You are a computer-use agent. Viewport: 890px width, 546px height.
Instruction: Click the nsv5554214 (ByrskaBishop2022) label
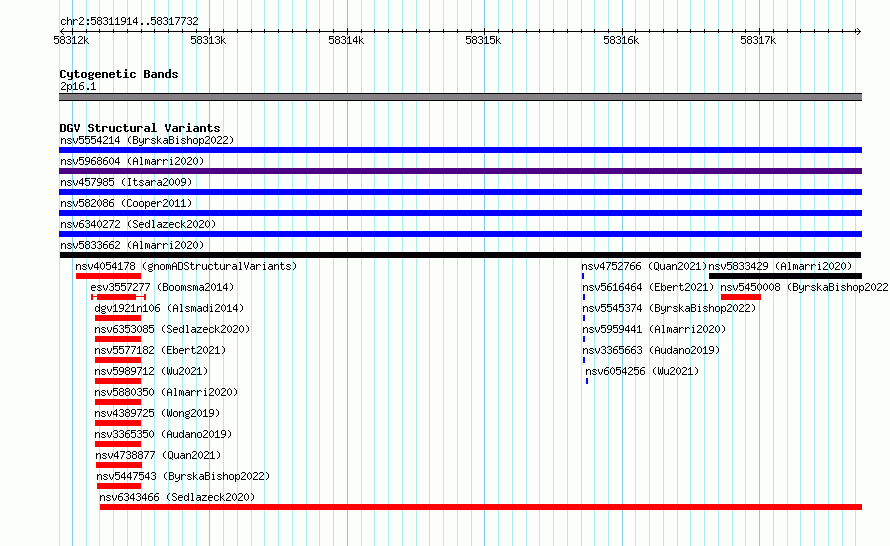point(147,140)
